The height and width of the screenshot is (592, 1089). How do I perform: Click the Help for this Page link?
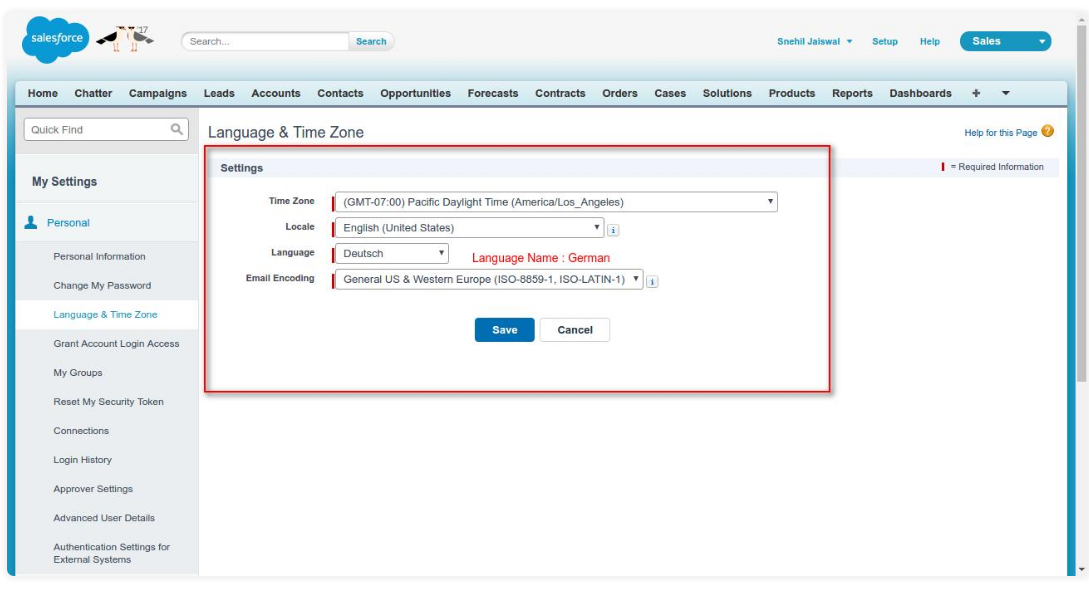(1000, 133)
